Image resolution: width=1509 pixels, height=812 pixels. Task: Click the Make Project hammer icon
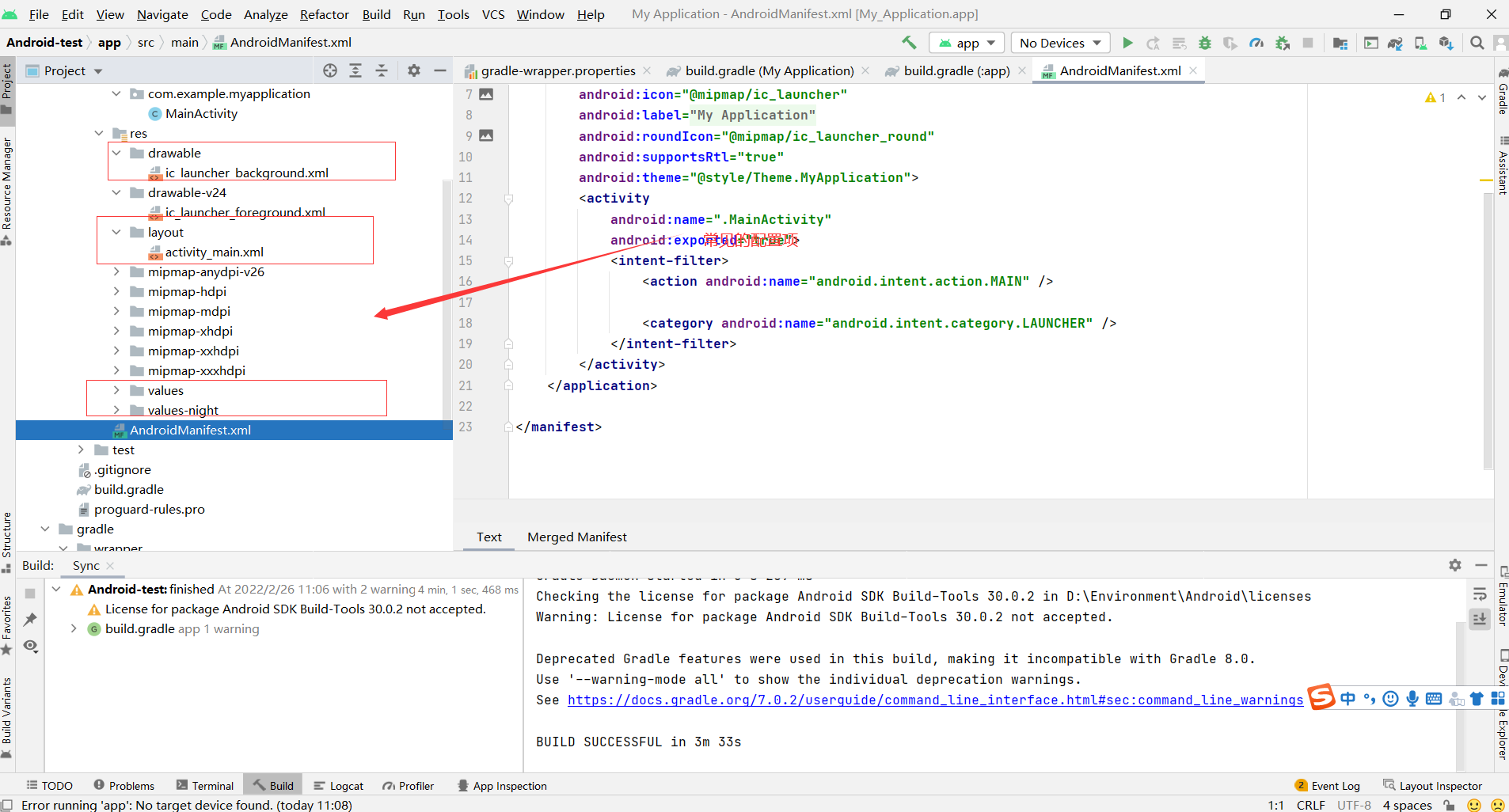point(909,43)
